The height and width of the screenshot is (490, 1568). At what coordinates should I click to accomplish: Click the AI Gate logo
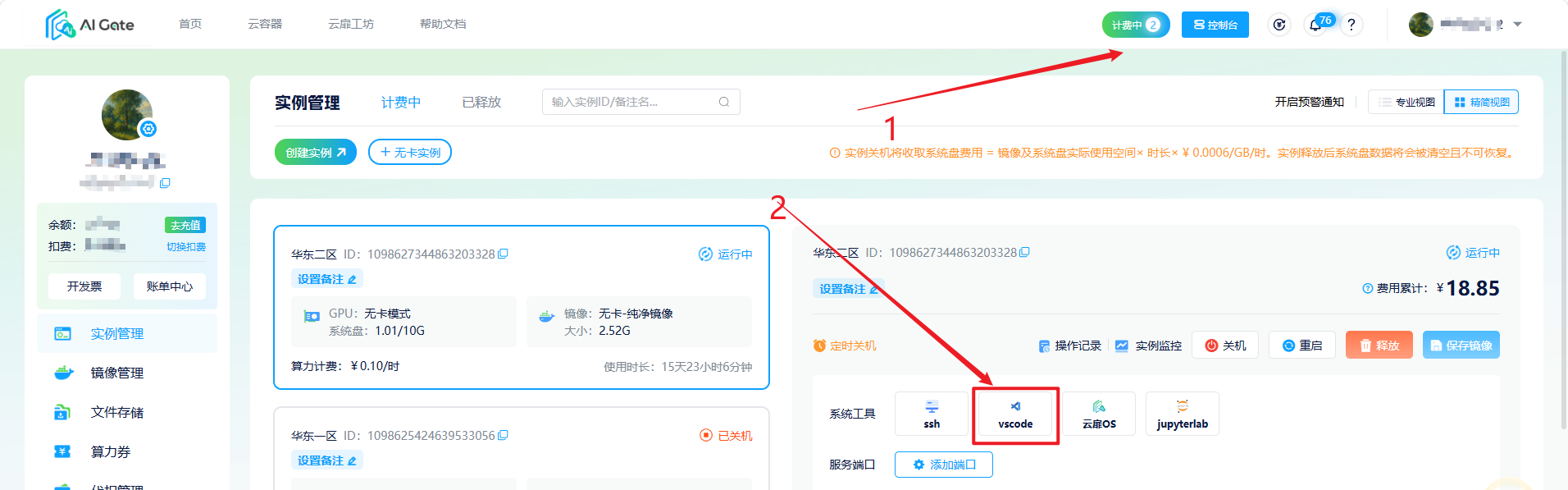pyautogui.click(x=89, y=25)
